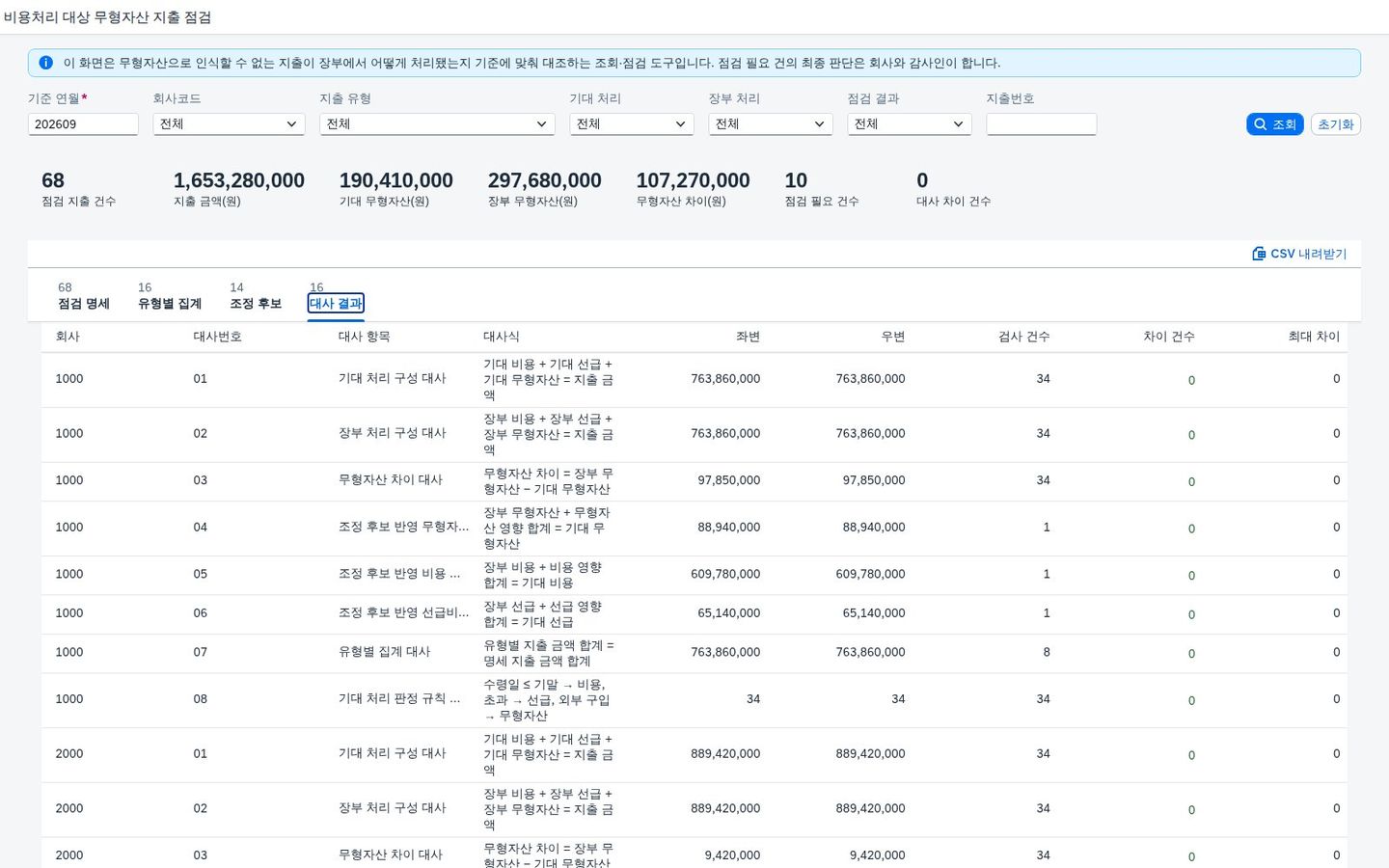Click the 기대 처리 판정 규칙 row item
The image size is (1389, 868).
399,699
